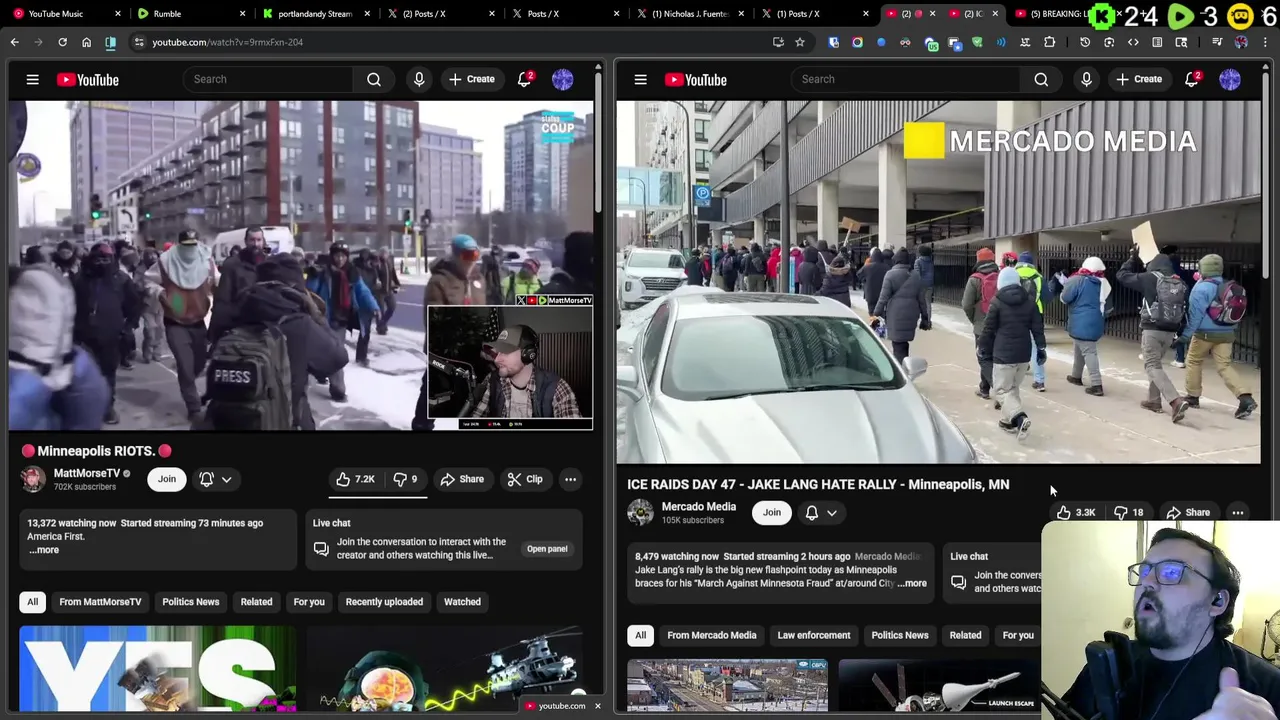Screen dimensions: 1280x720
Task: Open more actions menu for Mercado Media video
Action: pyautogui.click(x=1238, y=512)
